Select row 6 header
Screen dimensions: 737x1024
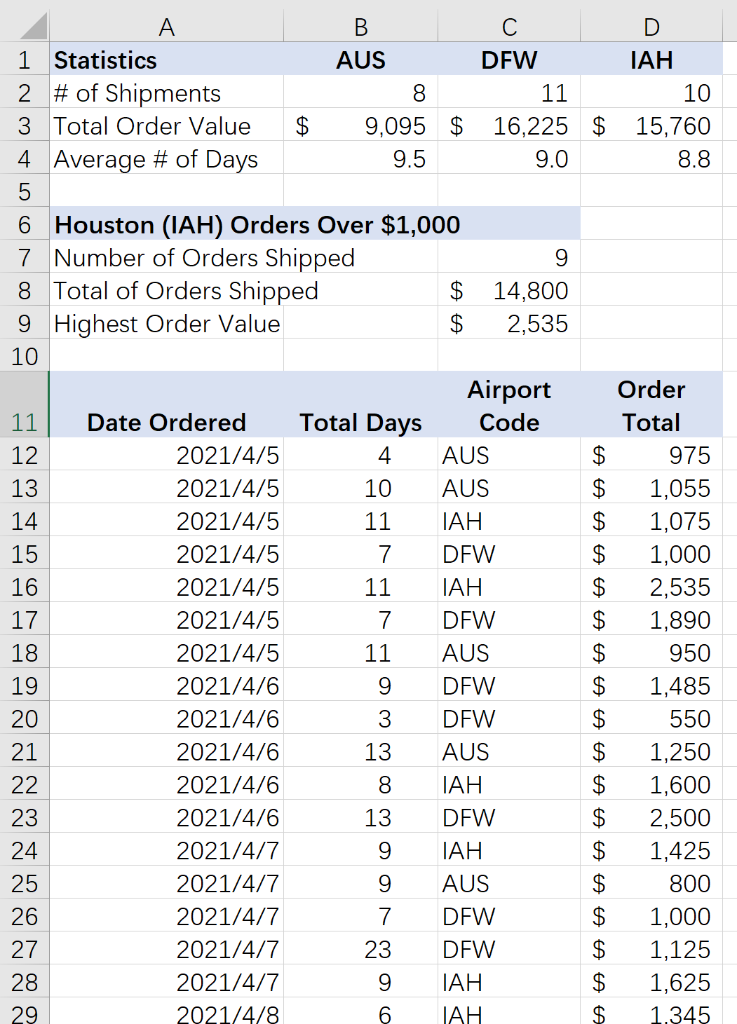click(25, 225)
